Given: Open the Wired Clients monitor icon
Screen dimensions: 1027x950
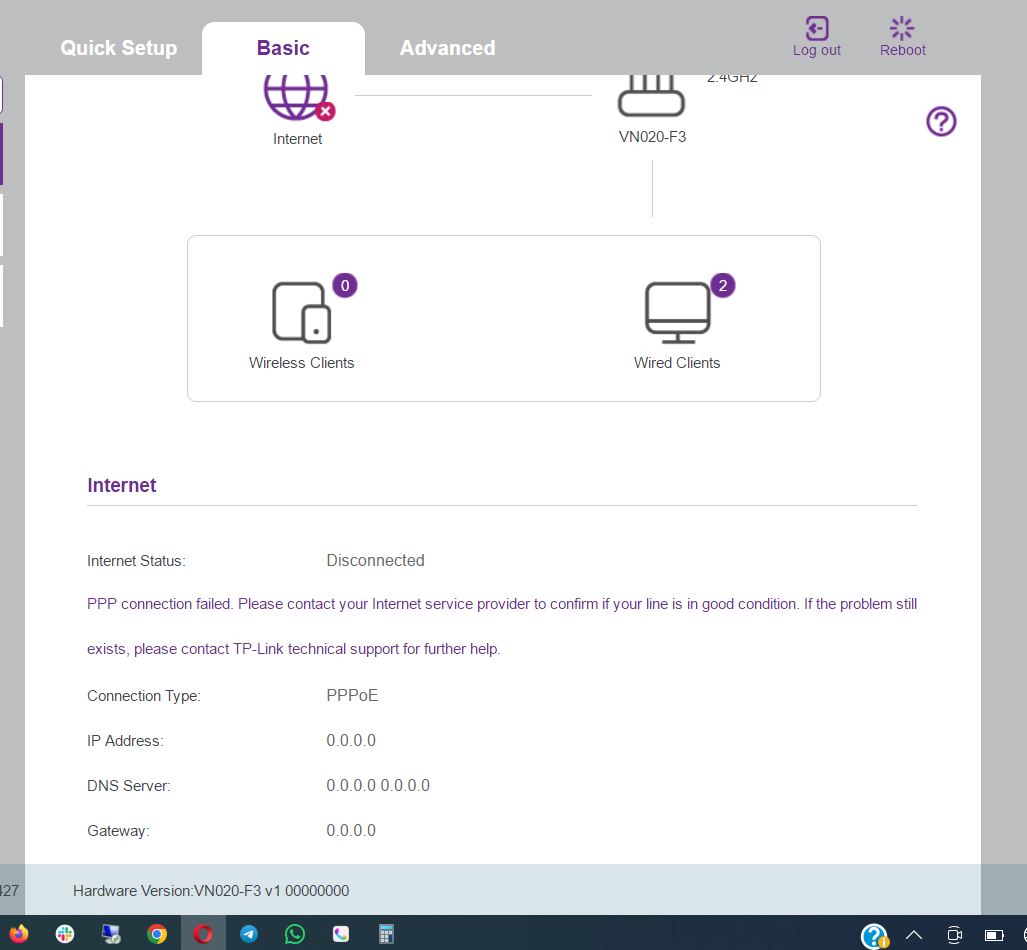Looking at the screenshot, I should [678, 313].
